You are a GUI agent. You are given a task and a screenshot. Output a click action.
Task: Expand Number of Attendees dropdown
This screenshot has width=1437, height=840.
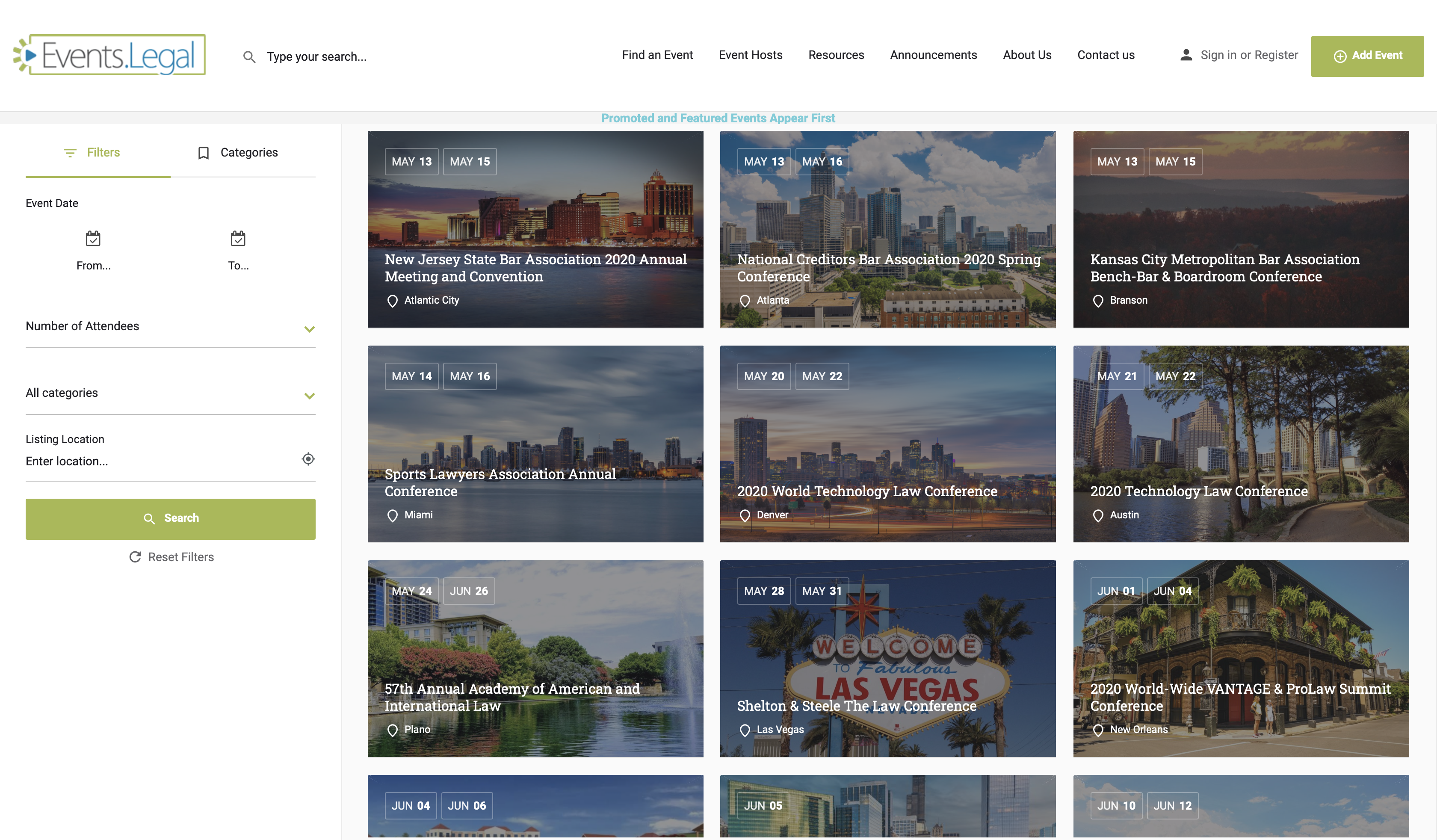click(x=171, y=327)
